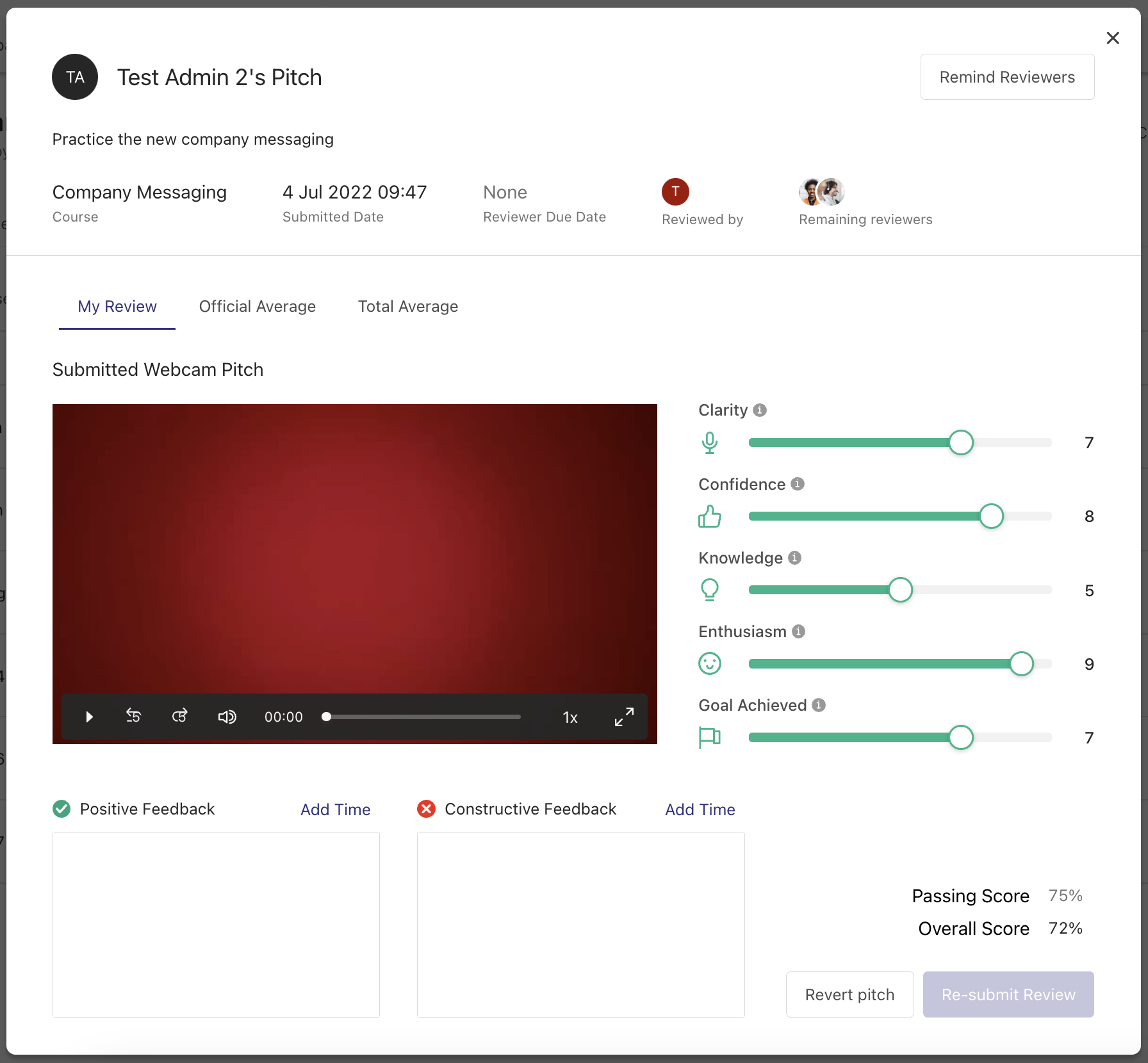Click the Remind Reviewers button
Viewport: 1148px width, 1063px height.
(1007, 77)
